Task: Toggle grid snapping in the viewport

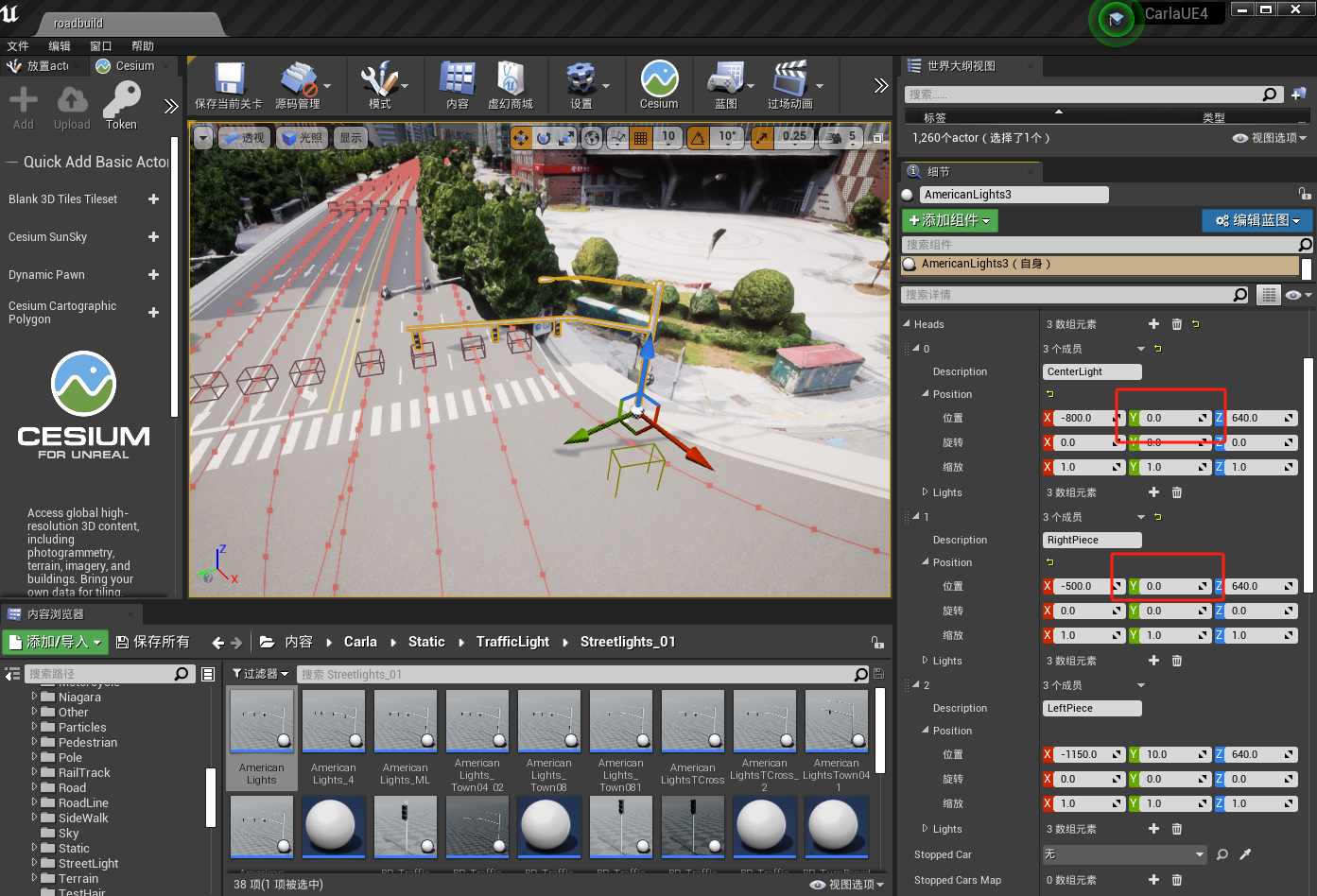Action: (640, 138)
